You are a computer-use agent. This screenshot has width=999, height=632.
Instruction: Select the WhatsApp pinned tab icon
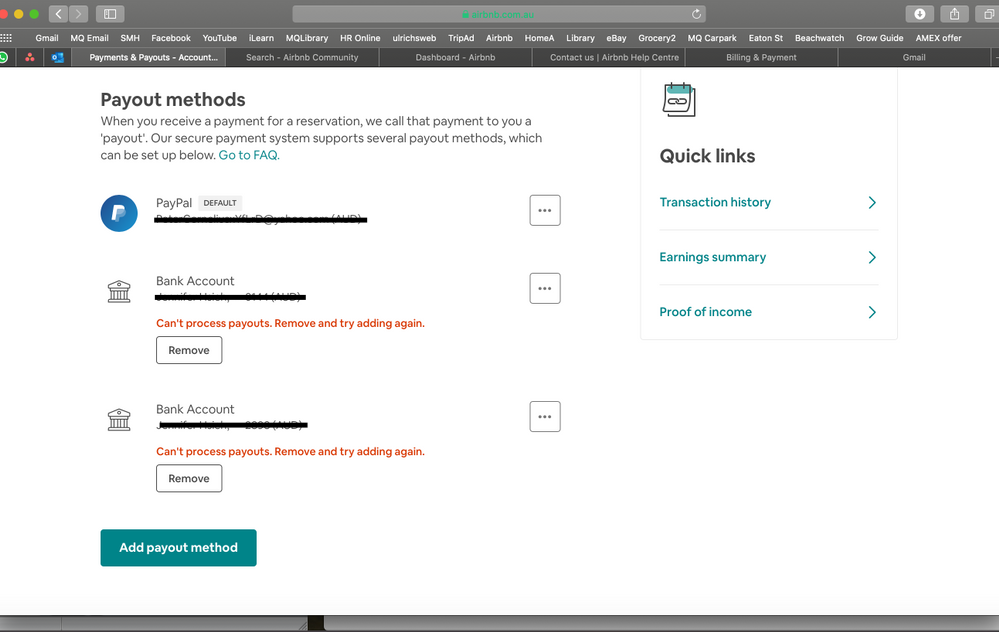[6, 57]
